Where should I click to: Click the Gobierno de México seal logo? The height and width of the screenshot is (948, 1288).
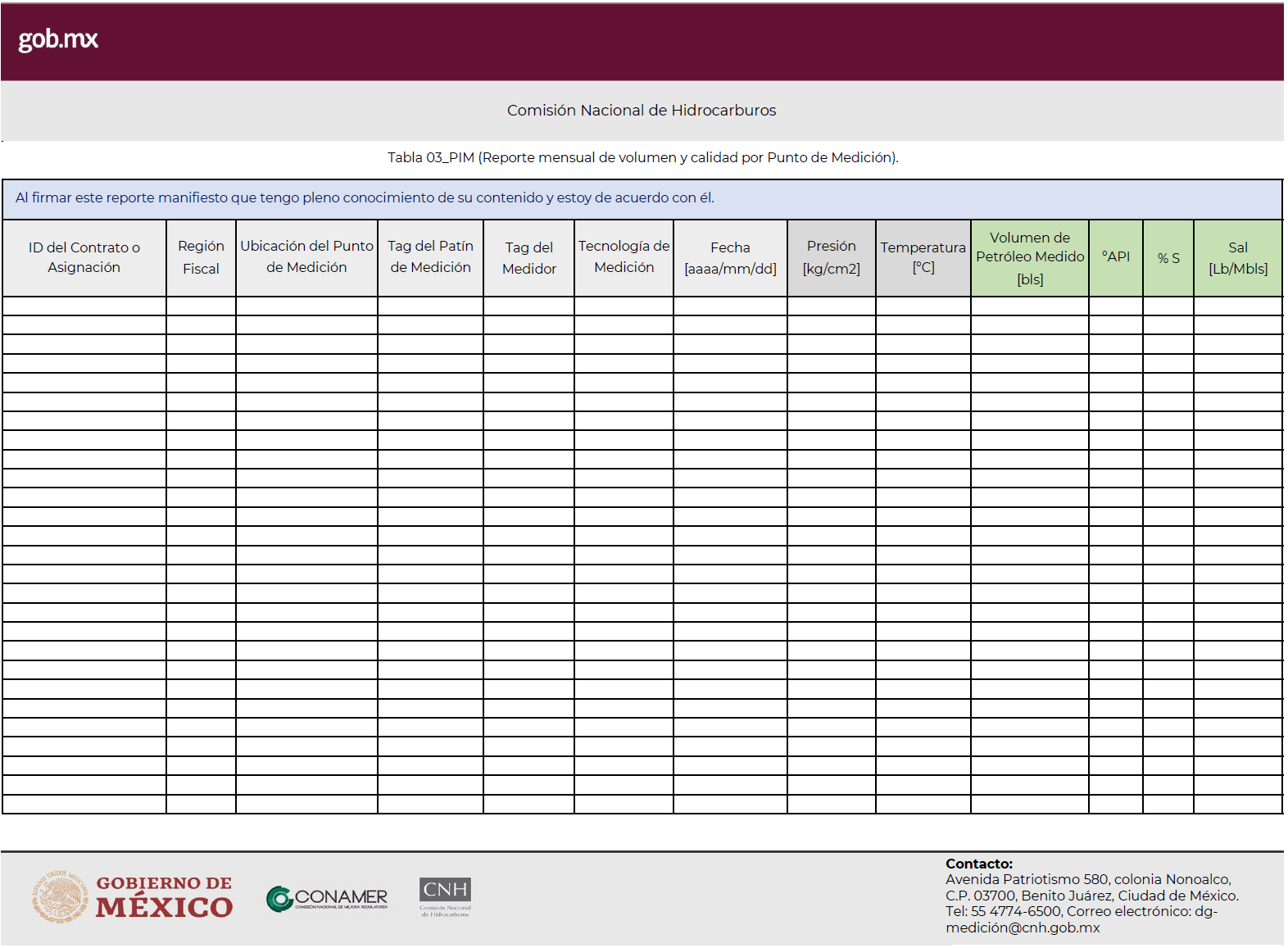(60, 897)
